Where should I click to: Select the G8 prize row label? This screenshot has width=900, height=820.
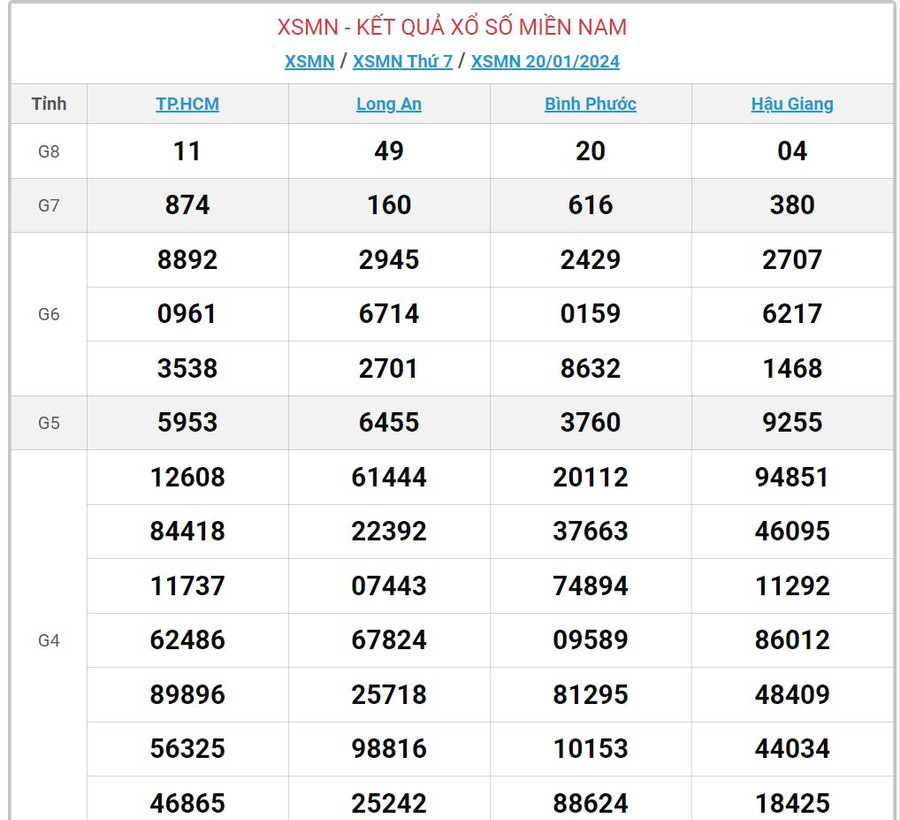49,151
